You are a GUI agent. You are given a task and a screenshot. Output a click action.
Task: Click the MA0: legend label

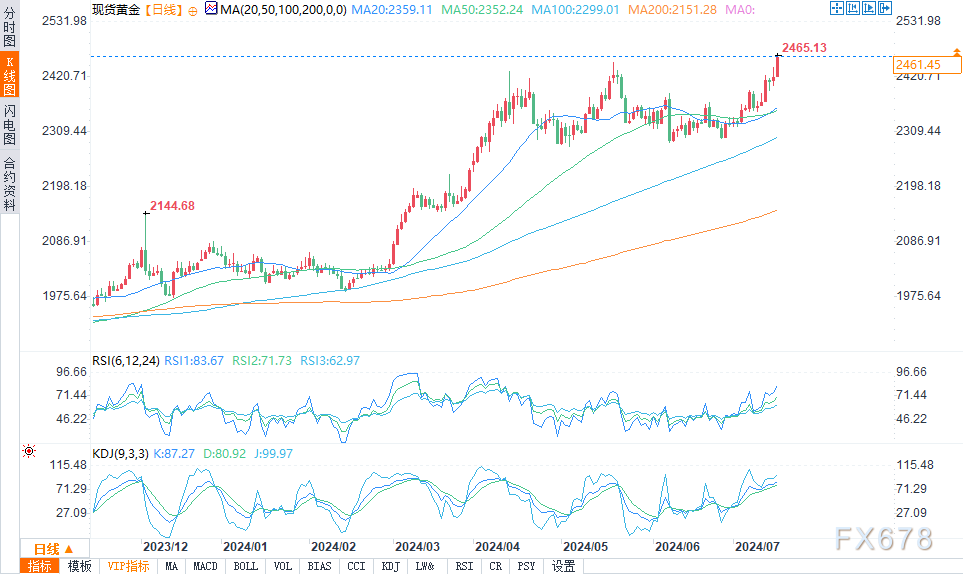[740, 10]
